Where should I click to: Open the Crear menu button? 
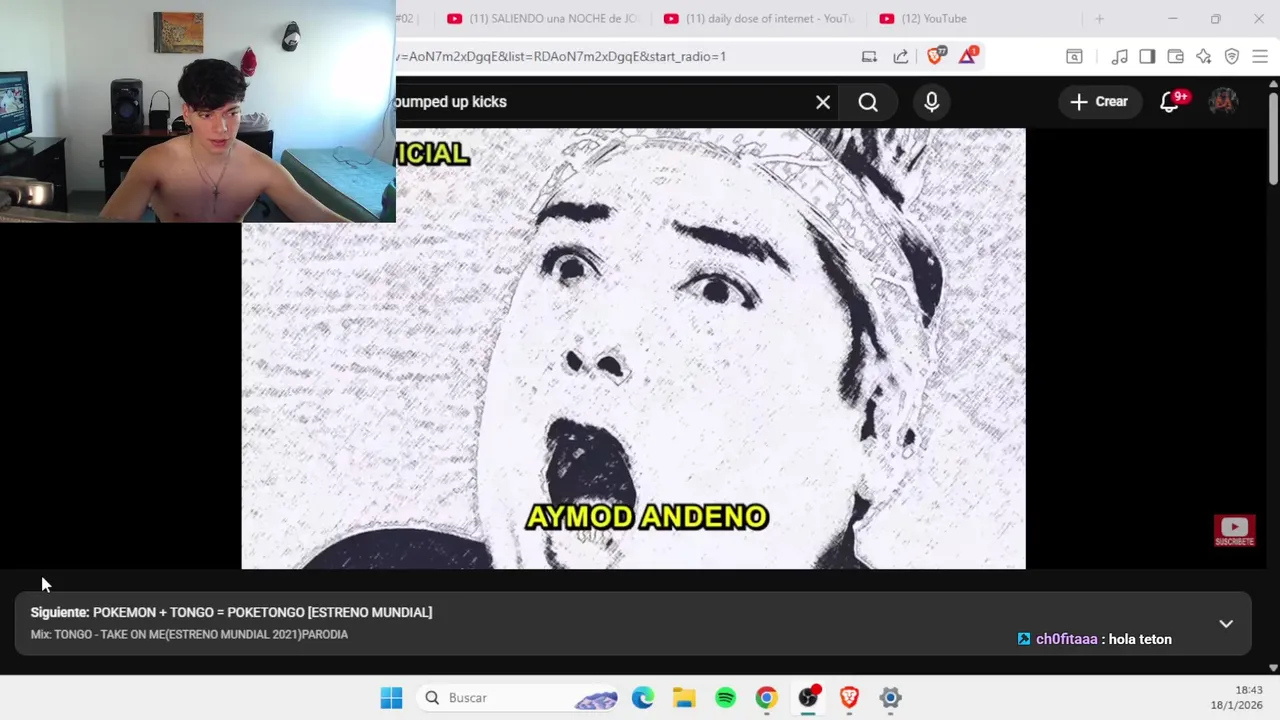pyautogui.click(x=1099, y=102)
